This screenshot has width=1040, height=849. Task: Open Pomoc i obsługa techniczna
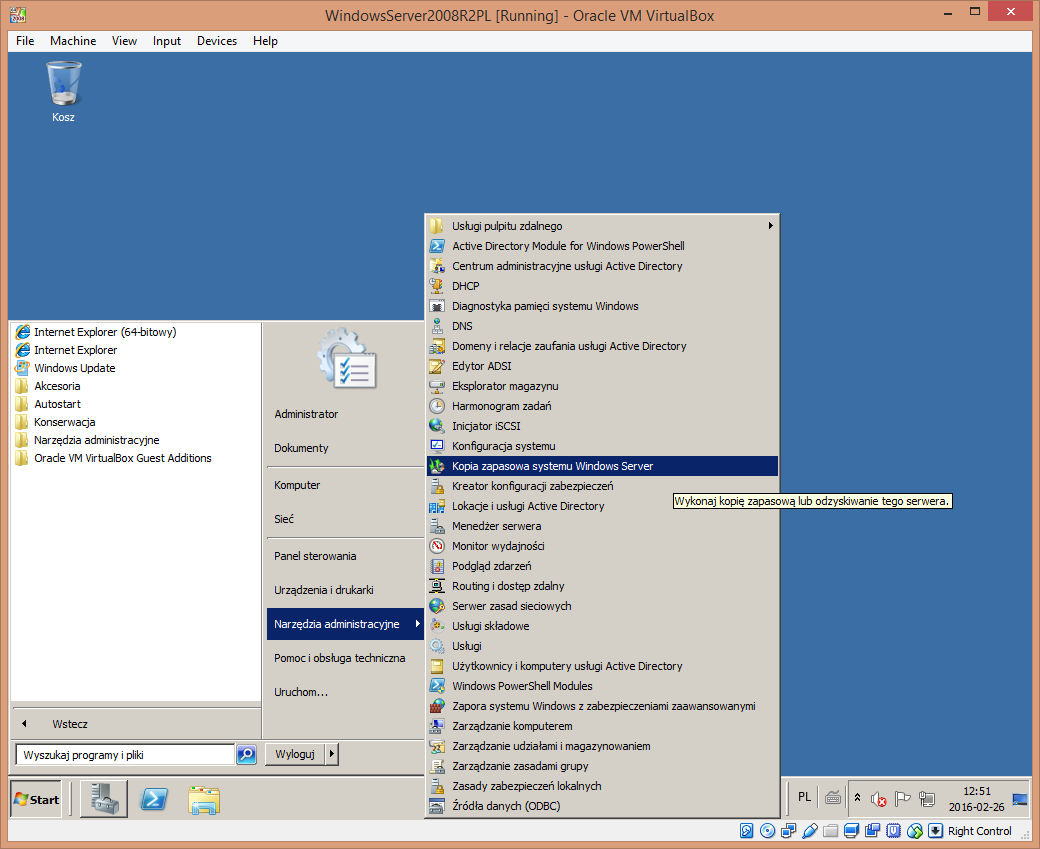[340, 658]
